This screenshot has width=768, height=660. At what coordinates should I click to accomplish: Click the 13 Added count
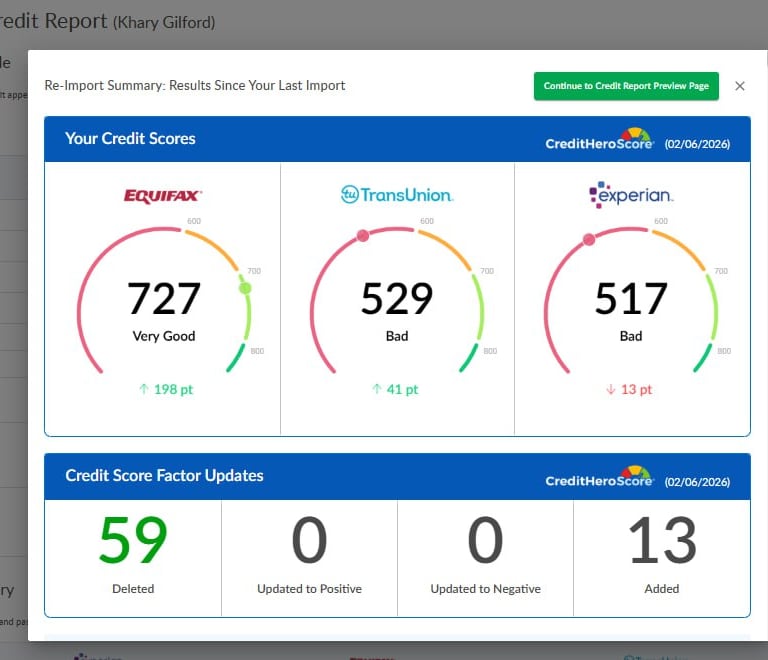tap(662, 541)
